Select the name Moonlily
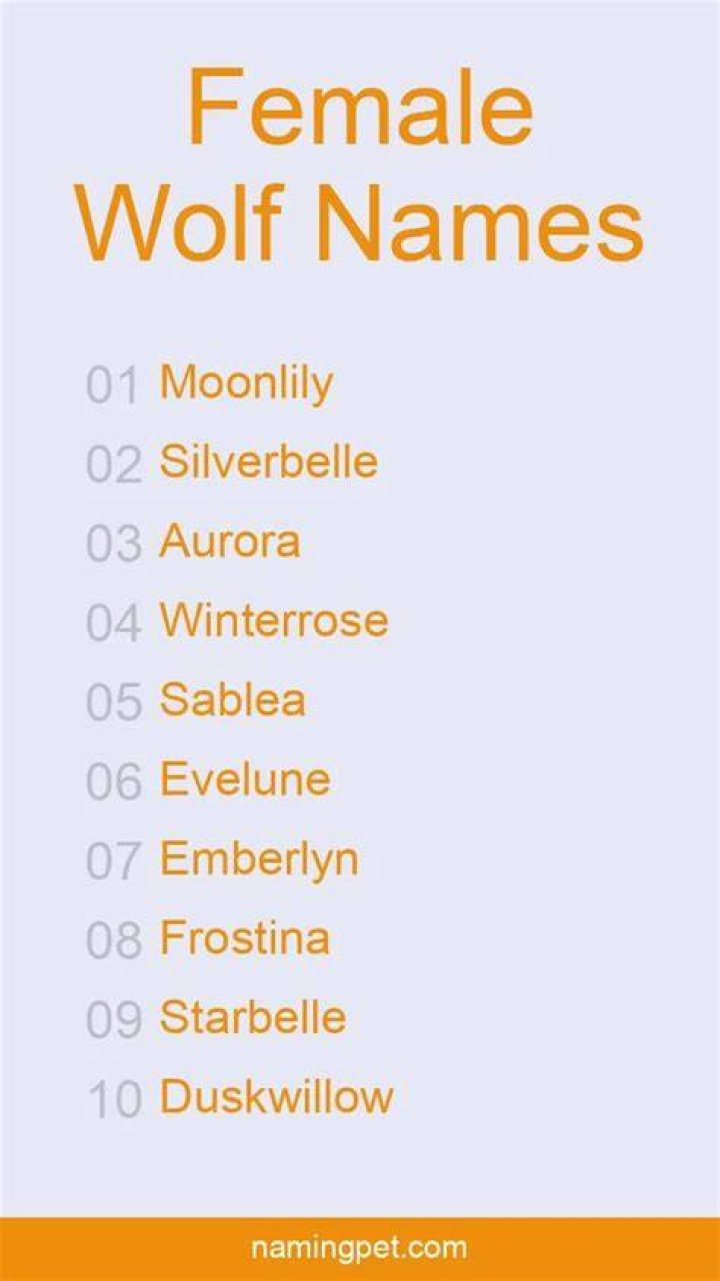 (246, 383)
